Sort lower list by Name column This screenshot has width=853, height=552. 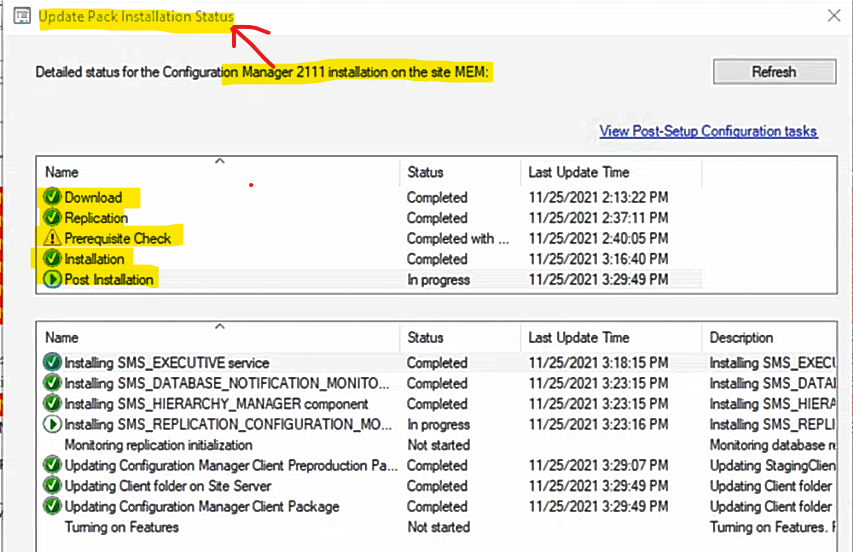click(218, 338)
